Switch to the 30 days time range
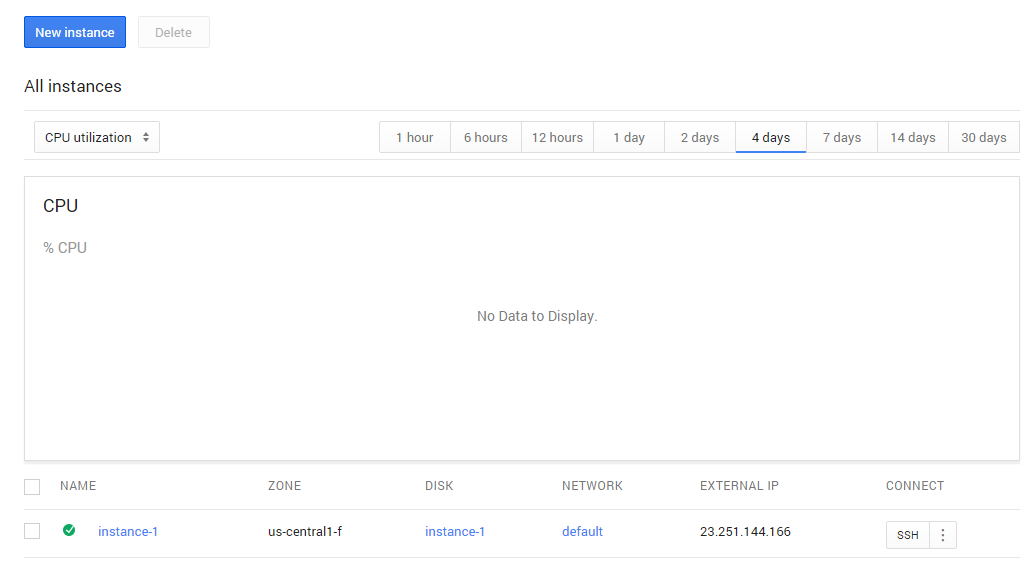1032x585 pixels. tap(984, 138)
